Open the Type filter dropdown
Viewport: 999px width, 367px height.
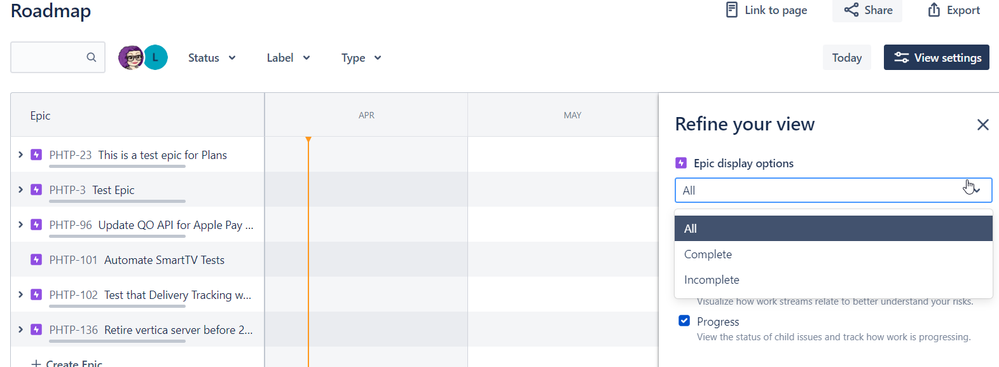click(361, 58)
